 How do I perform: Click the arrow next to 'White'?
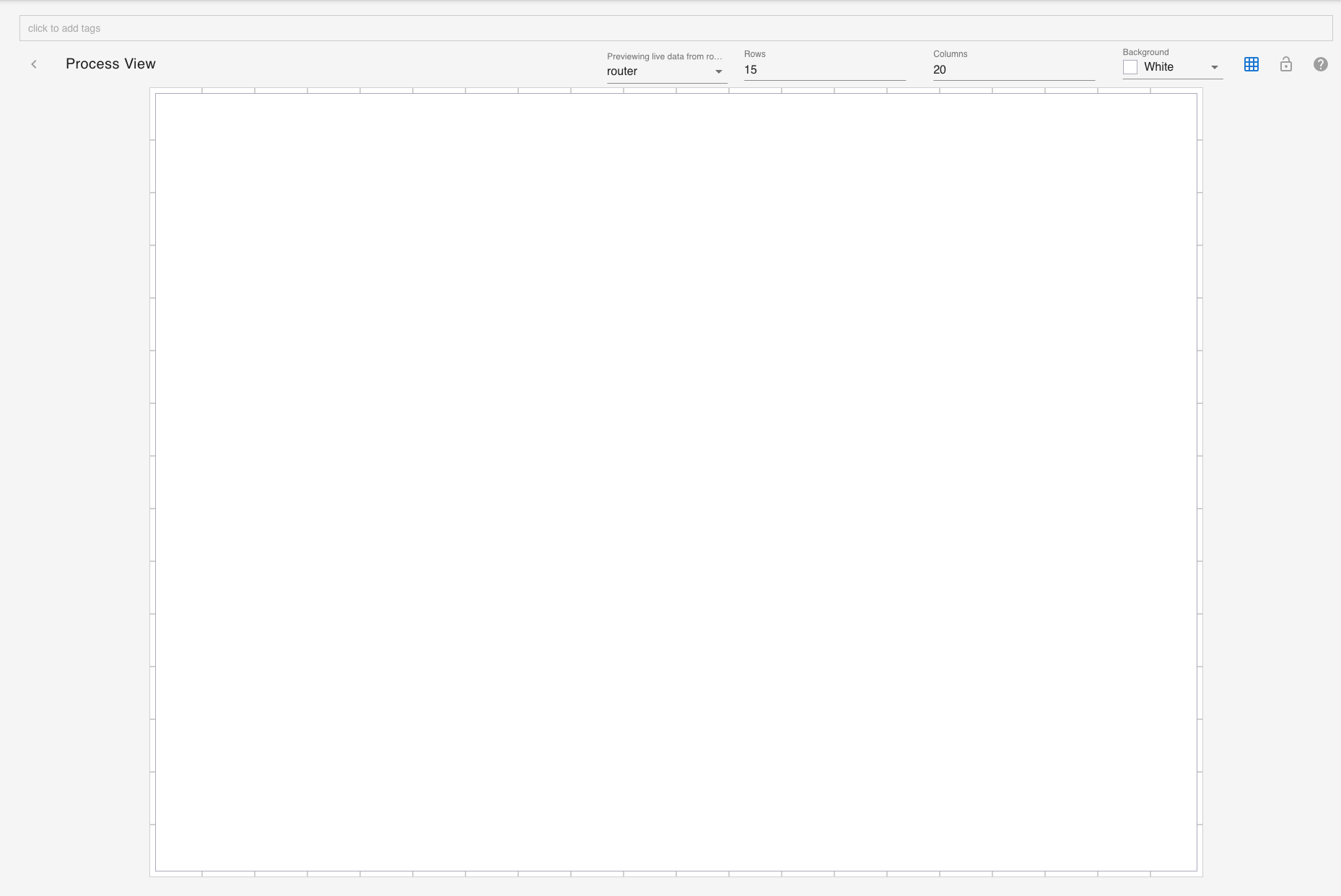1215,67
